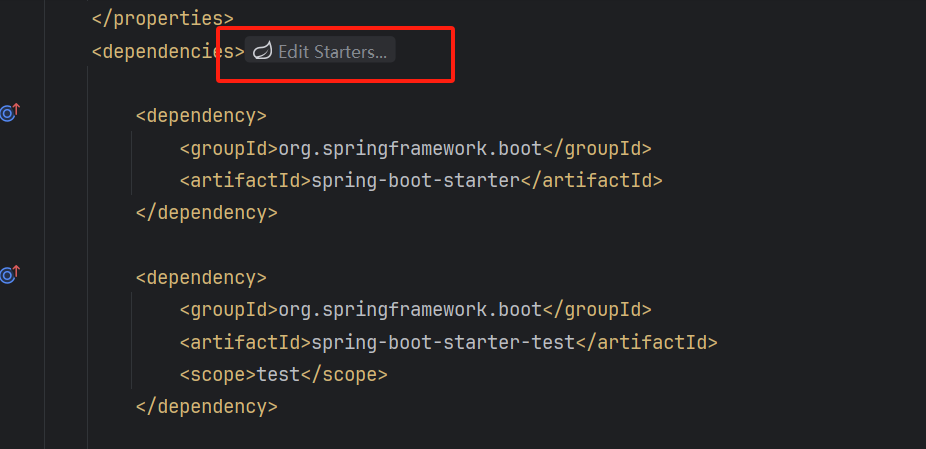Screen dimensions: 926x449
Task: Click the opening scope tag
Action: coord(219,375)
